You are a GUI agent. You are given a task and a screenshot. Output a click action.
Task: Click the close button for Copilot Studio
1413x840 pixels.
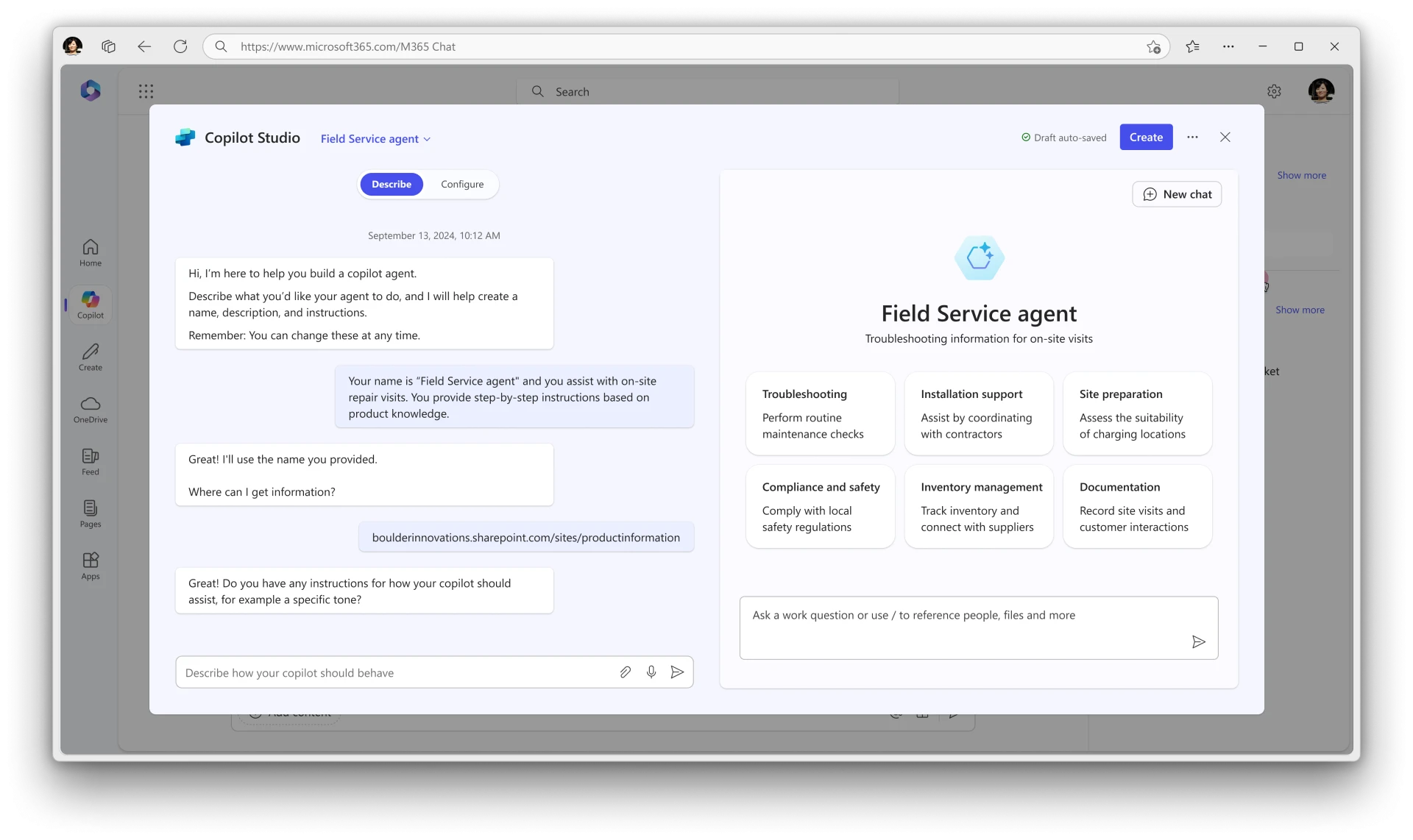(x=1225, y=137)
